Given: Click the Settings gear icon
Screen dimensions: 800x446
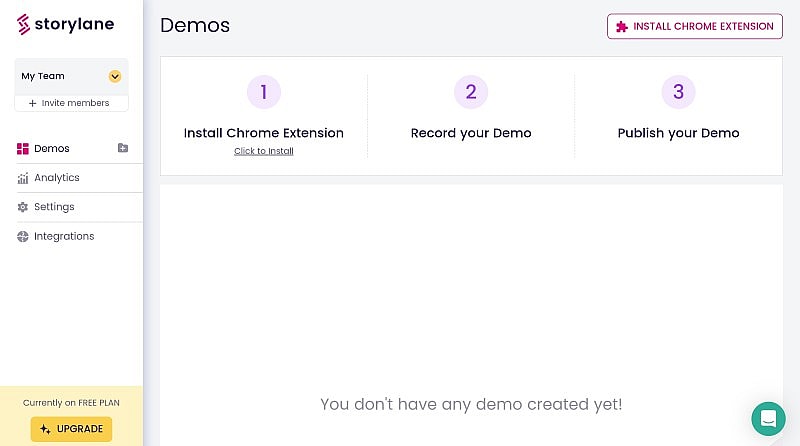Looking at the screenshot, I should tap(23, 207).
